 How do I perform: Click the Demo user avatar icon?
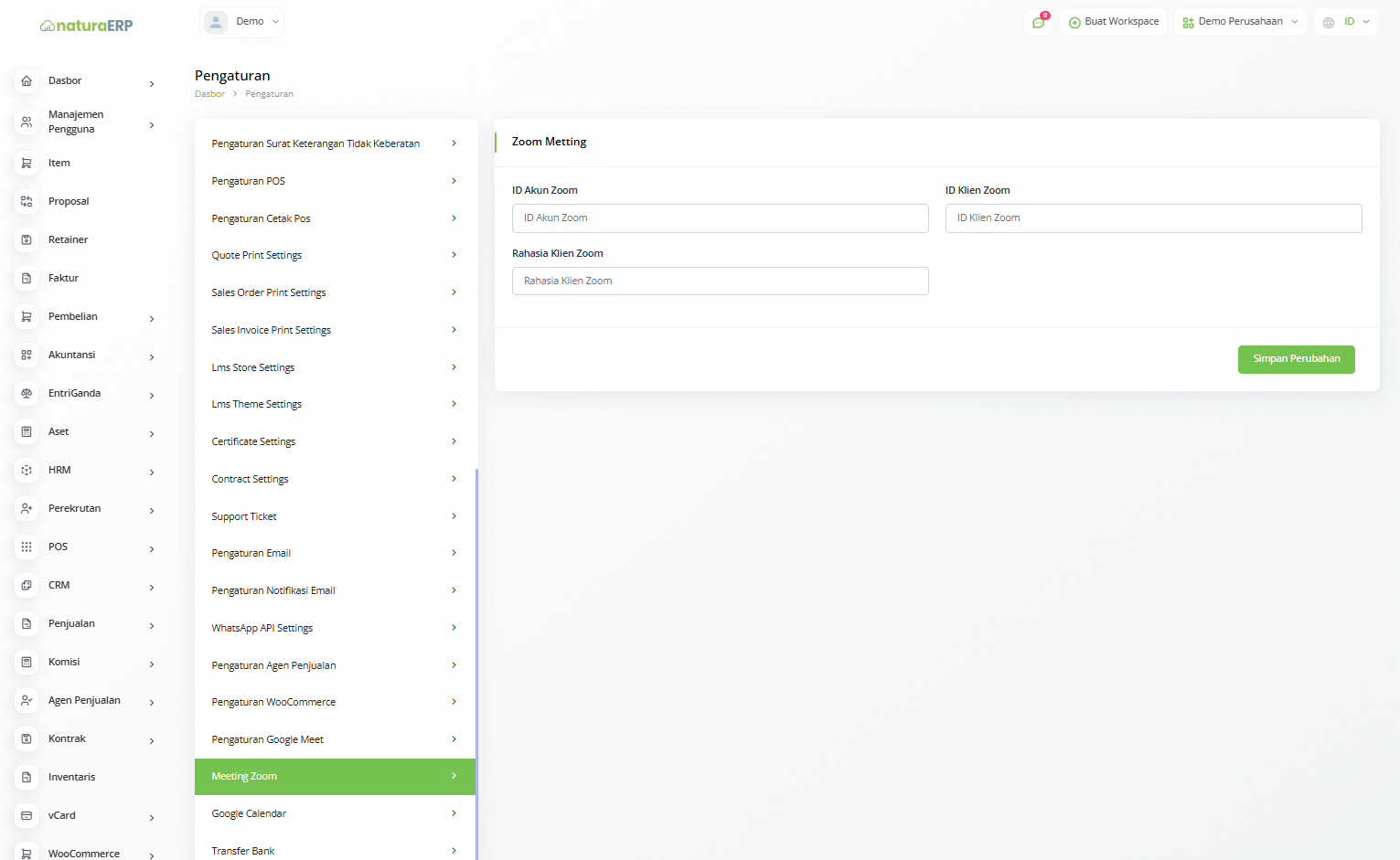216,22
